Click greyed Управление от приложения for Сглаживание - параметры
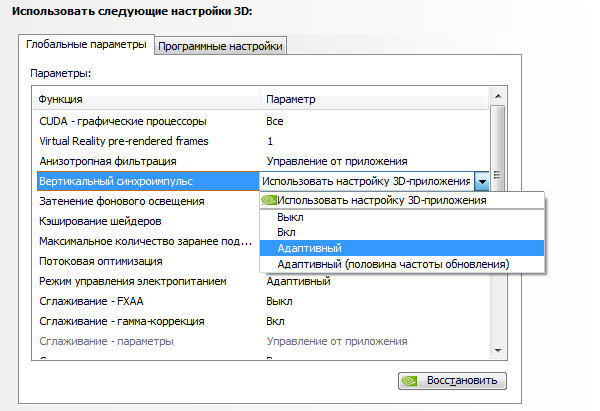This screenshot has height=411, width=600. tap(337, 341)
